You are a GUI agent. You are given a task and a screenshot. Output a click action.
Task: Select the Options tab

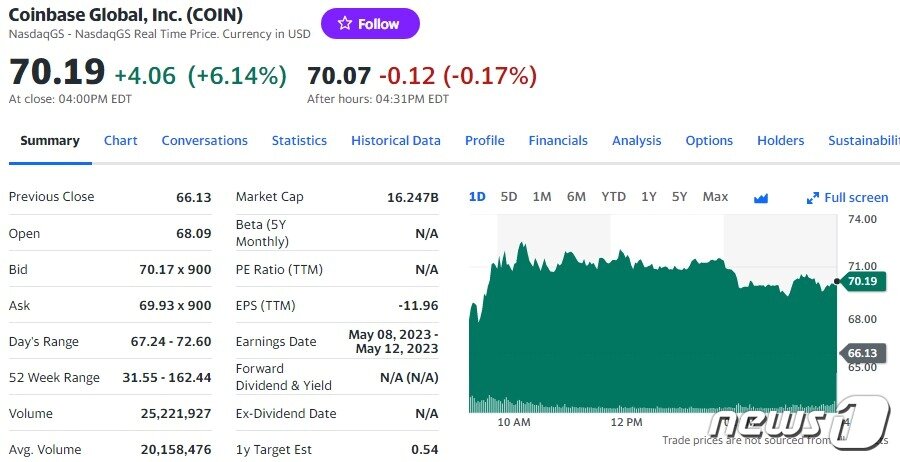coord(709,141)
